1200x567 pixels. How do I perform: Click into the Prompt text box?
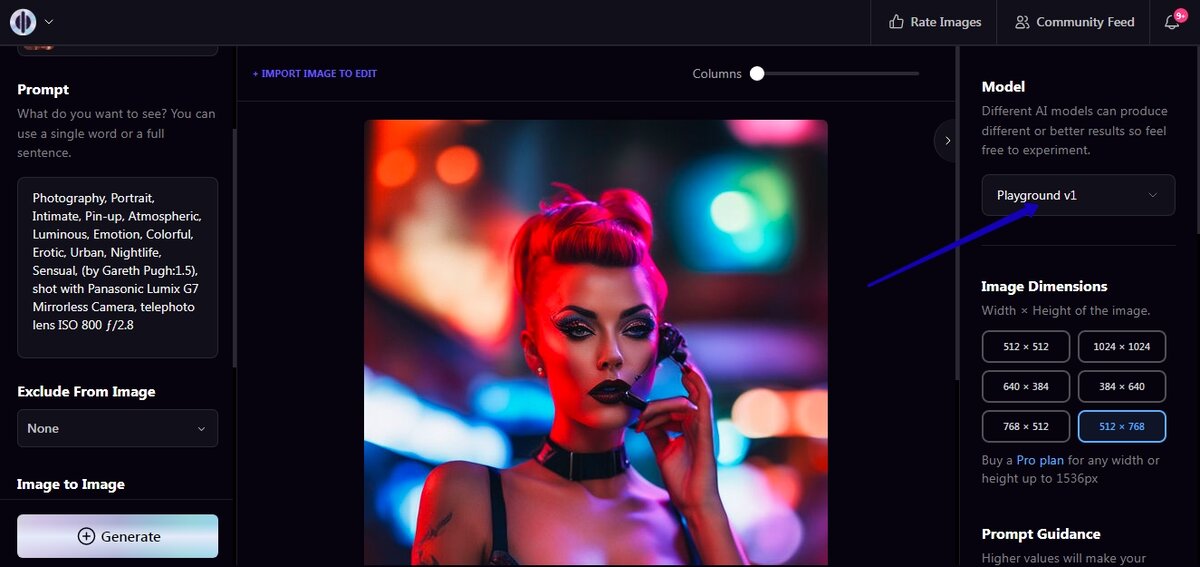click(x=117, y=267)
